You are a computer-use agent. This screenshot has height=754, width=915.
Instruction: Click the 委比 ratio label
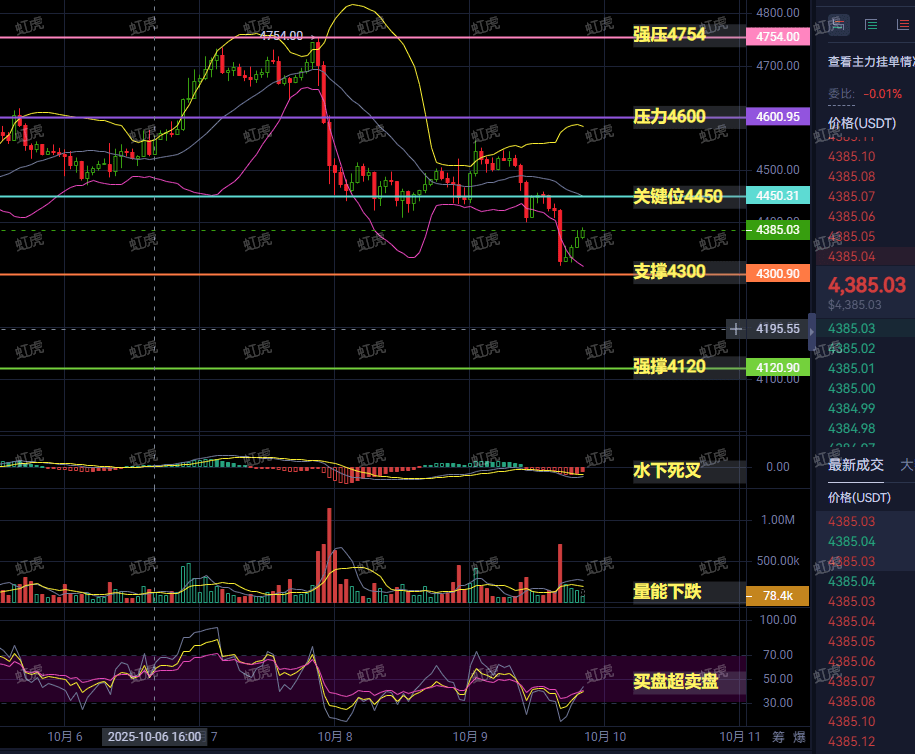(841, 94)
